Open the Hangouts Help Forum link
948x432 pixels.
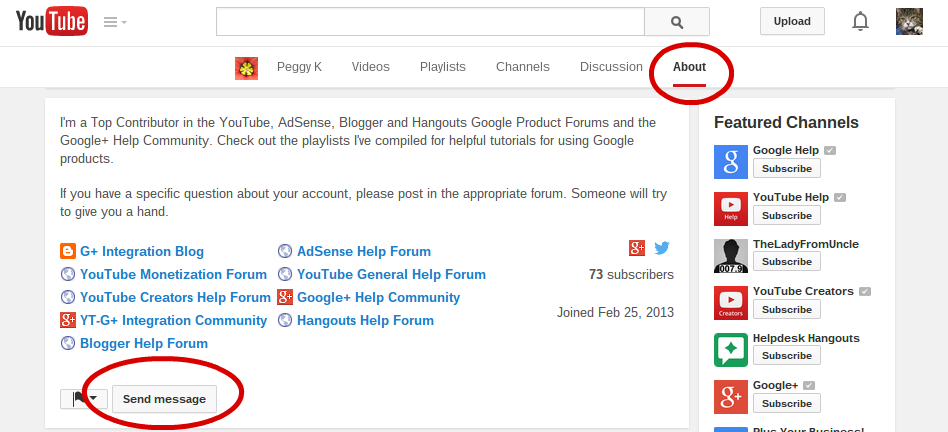[x=365, y=320]
